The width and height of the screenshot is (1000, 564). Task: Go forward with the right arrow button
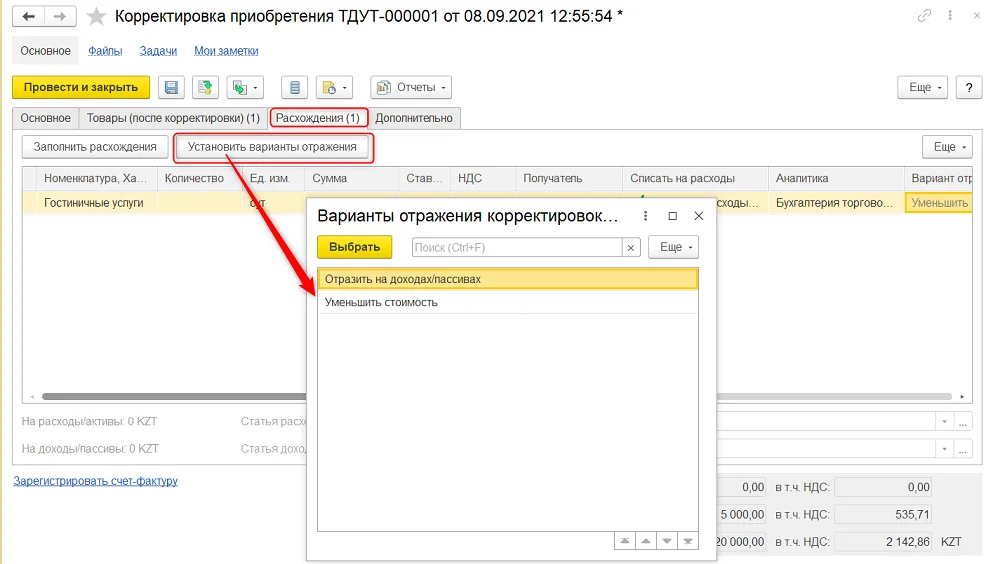pos(60,17)
